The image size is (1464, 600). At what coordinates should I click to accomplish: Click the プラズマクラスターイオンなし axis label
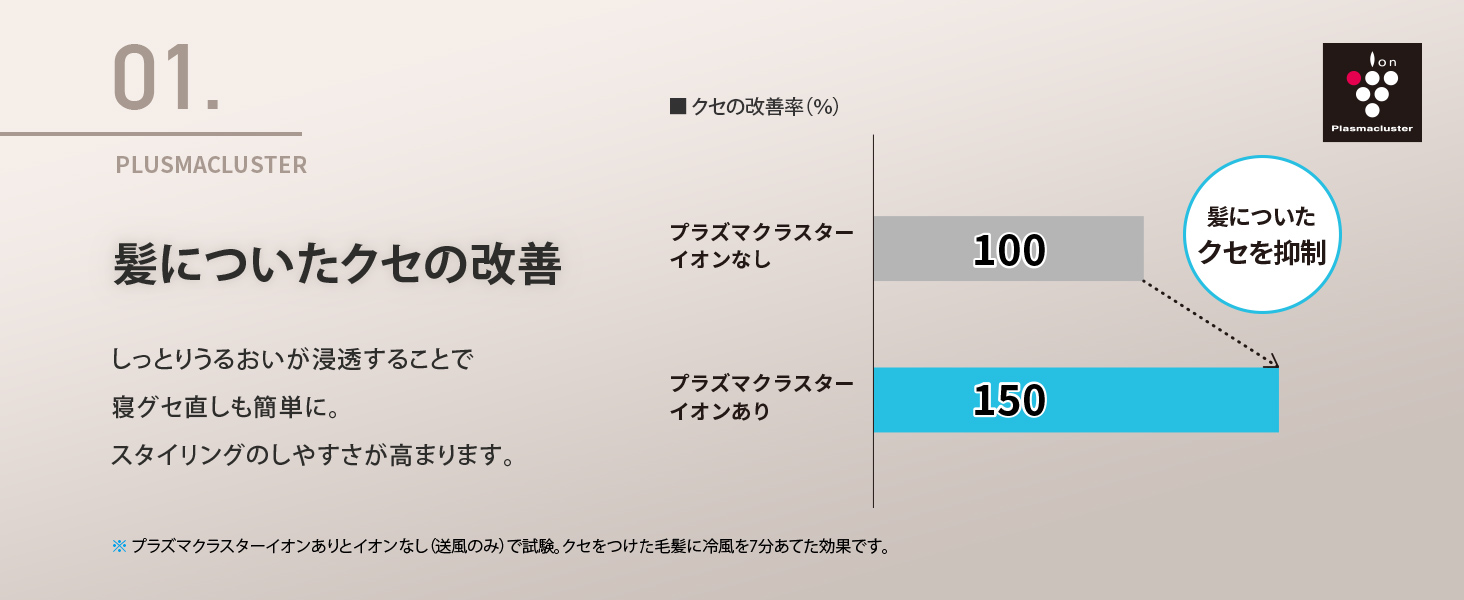click(x=762, y=246)
